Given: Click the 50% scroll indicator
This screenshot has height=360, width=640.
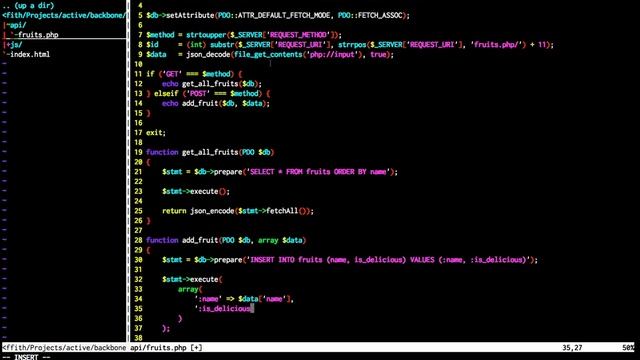Looking at the screenshot, I should click(x=629, y=348).
